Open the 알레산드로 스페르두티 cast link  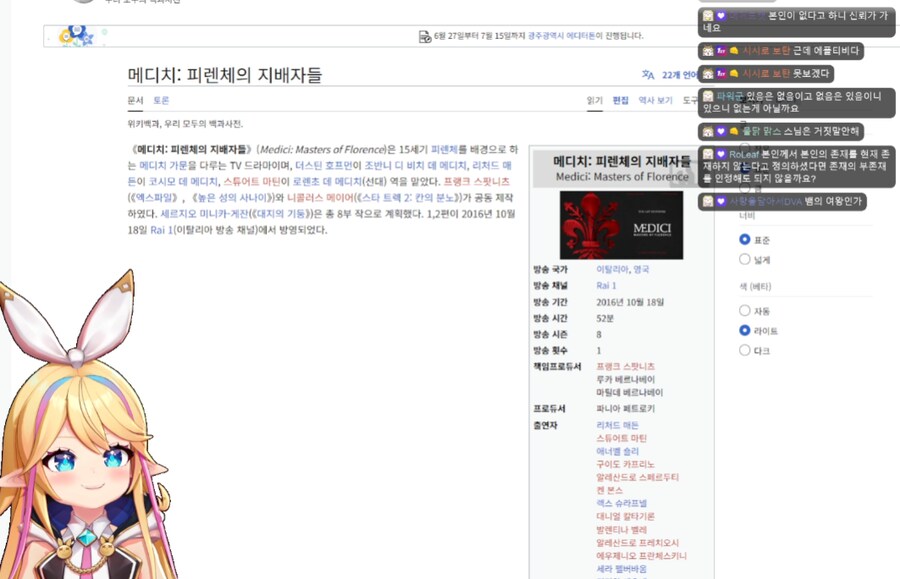[x=638, y=477]
